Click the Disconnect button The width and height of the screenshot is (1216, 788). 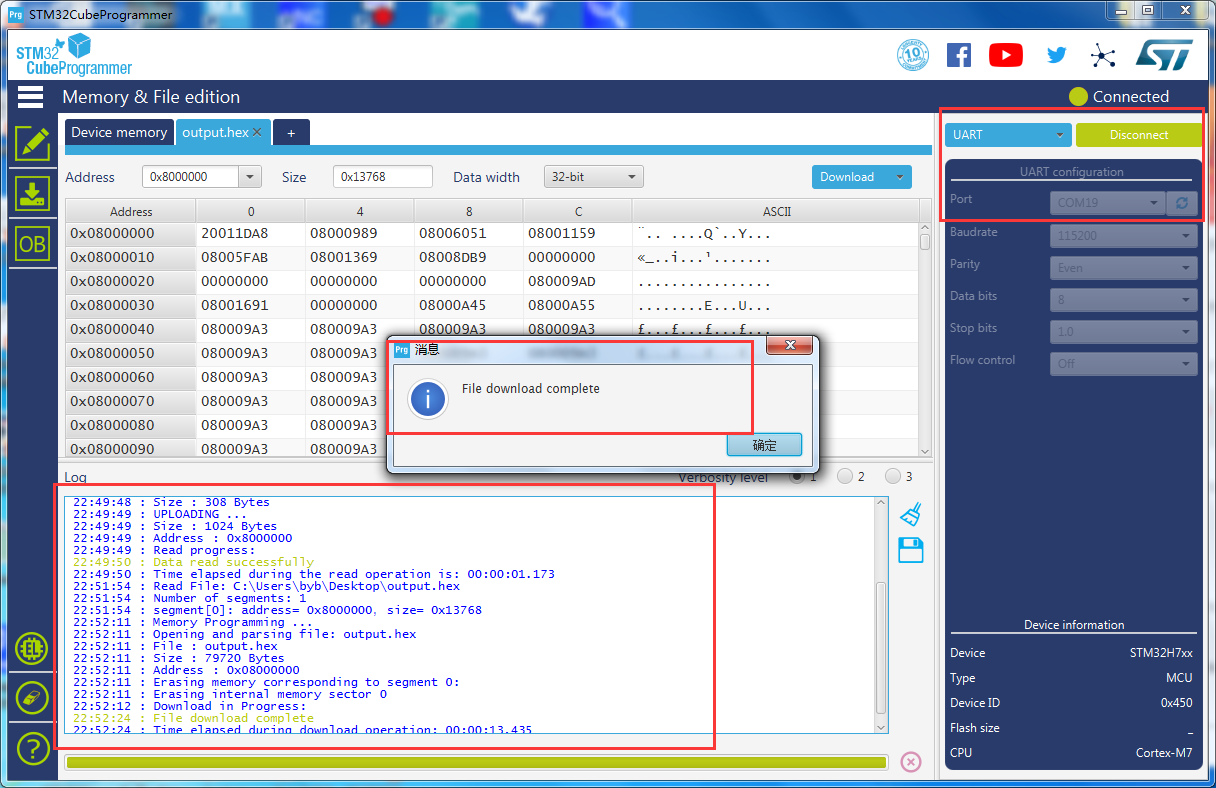1138,135
